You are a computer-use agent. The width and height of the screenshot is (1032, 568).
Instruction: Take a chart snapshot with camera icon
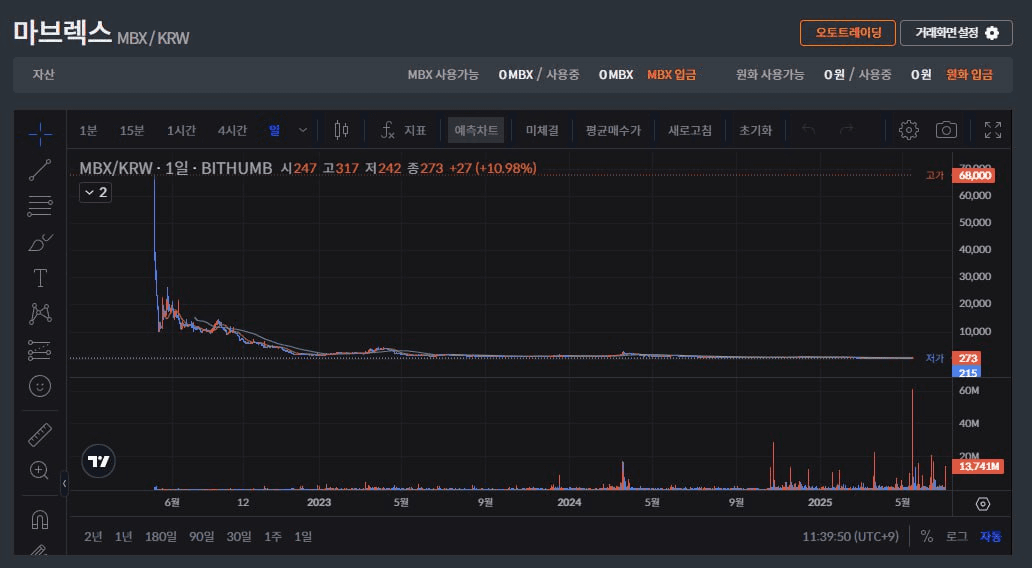tap(946, 130)
